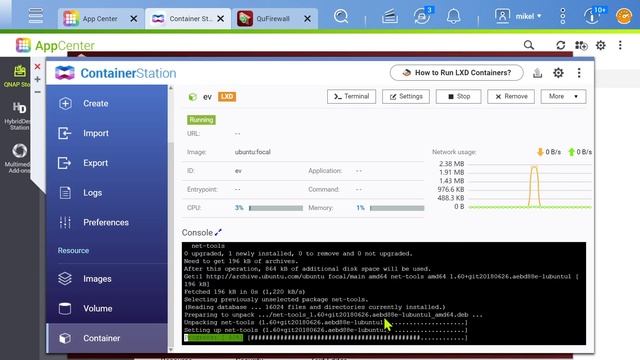
Task: Click the Running status label
Action: point(201,120)
